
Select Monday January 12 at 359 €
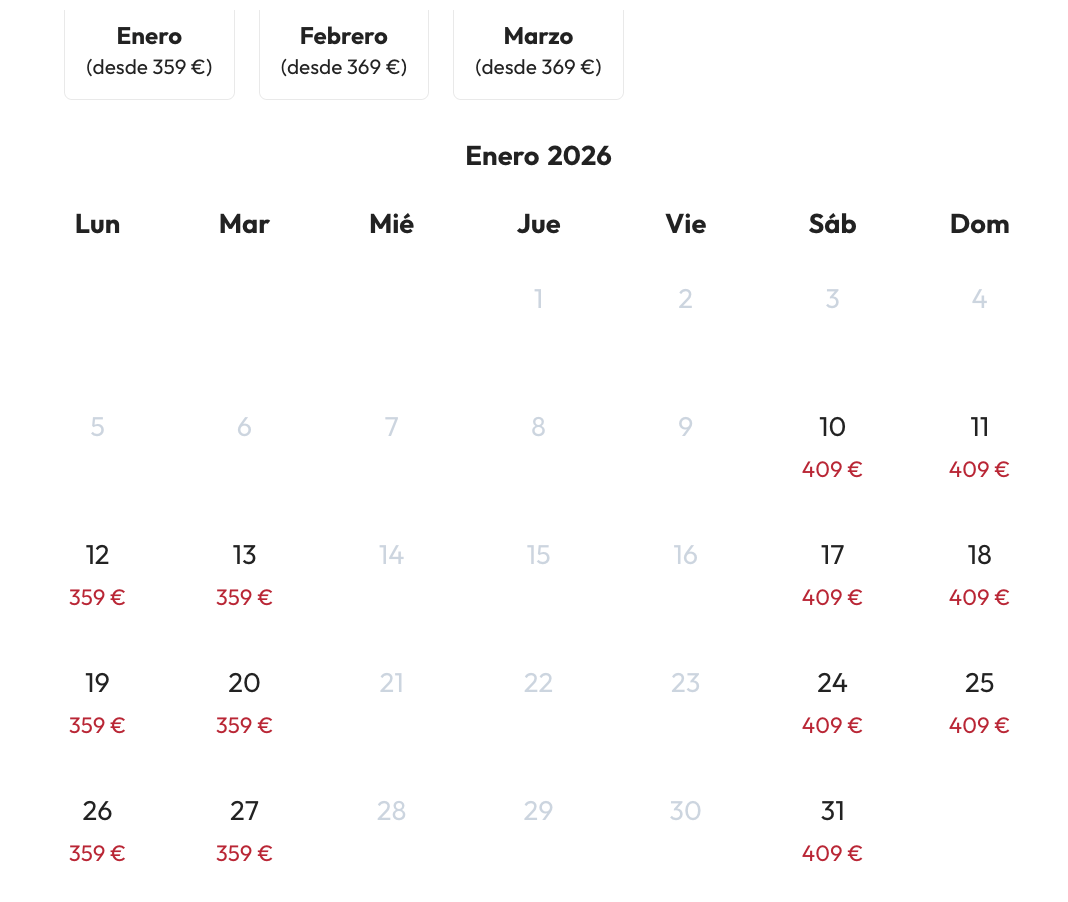point(97,574)
